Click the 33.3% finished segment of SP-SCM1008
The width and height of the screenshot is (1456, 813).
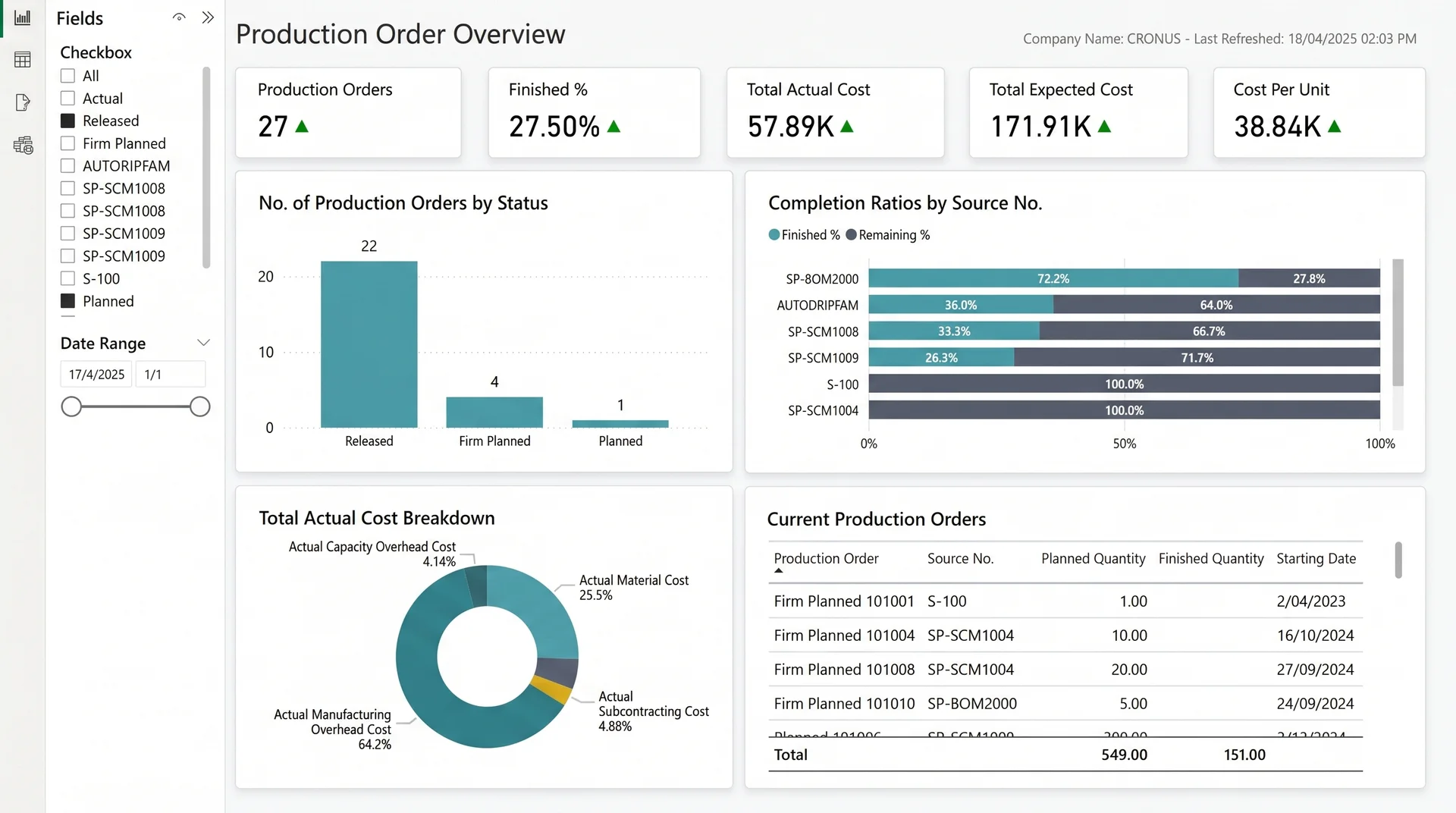954,331
